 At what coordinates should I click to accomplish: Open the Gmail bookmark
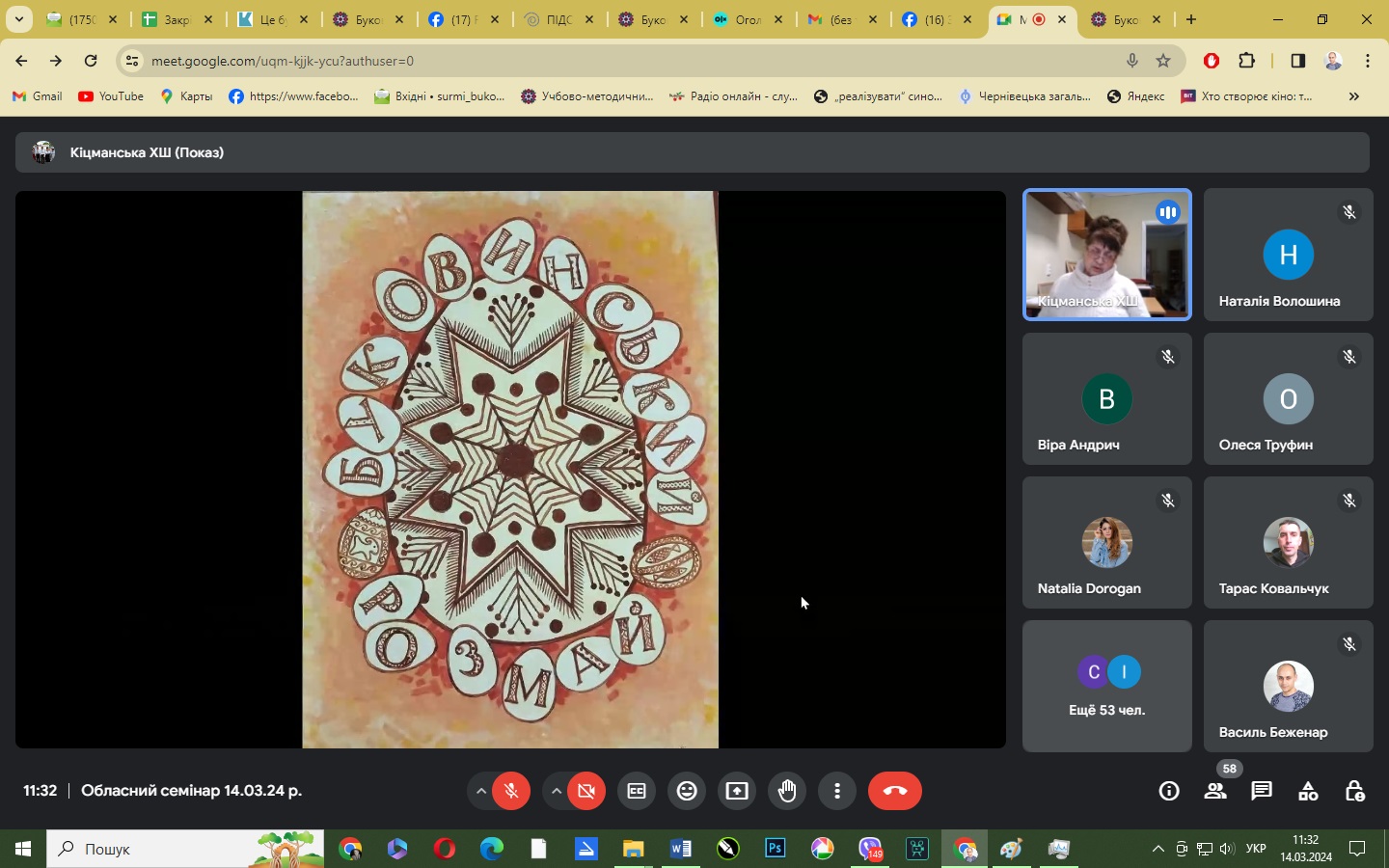point(38,96)
